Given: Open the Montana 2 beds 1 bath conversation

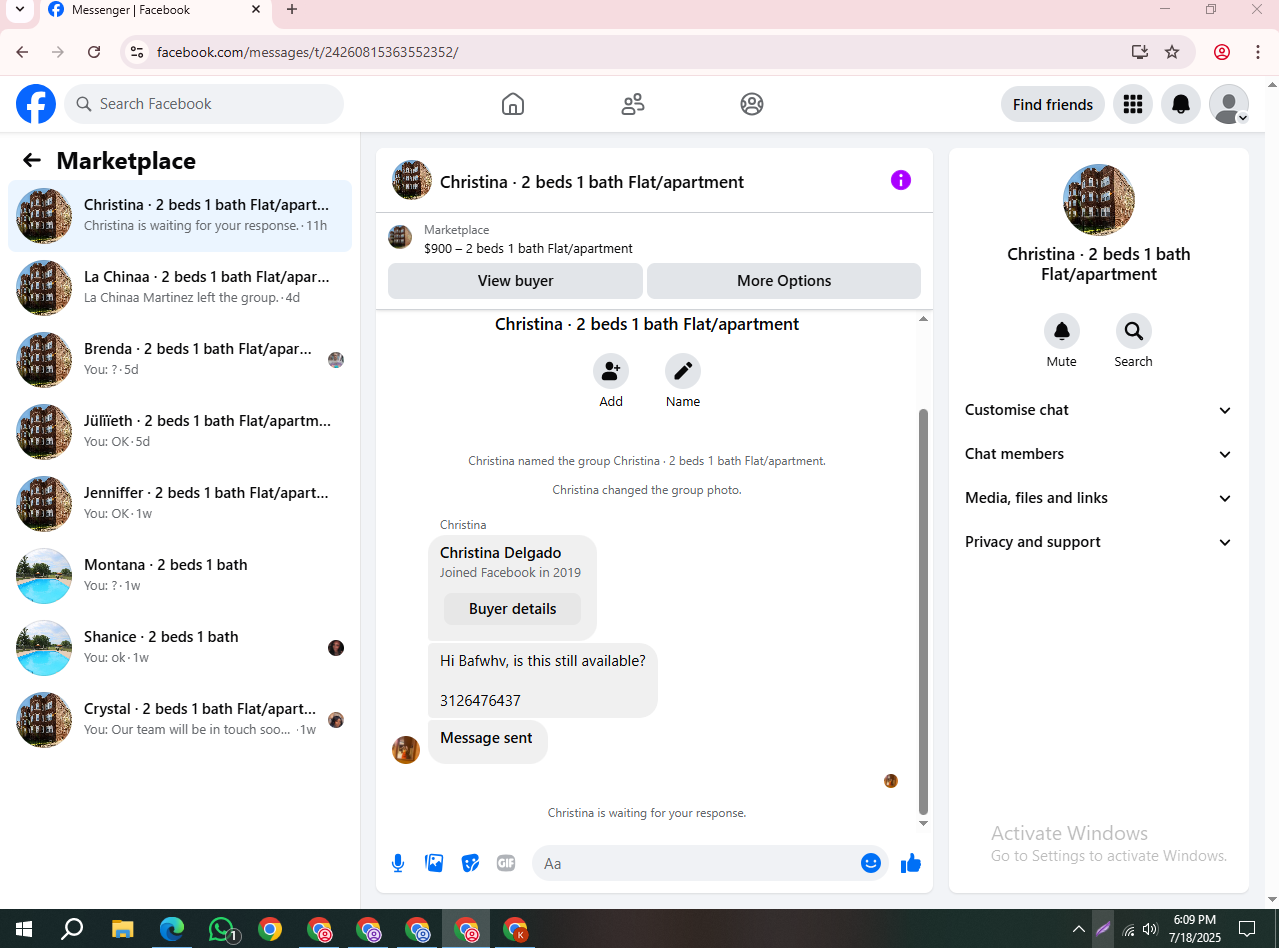Looking at the screenshot, I should [180, 575].
